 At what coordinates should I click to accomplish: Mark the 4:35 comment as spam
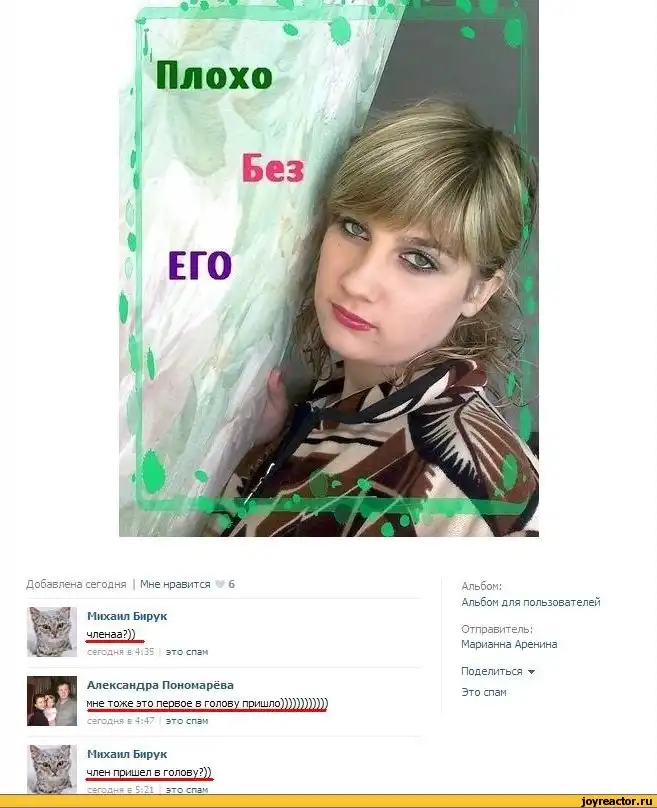point(187,652)
